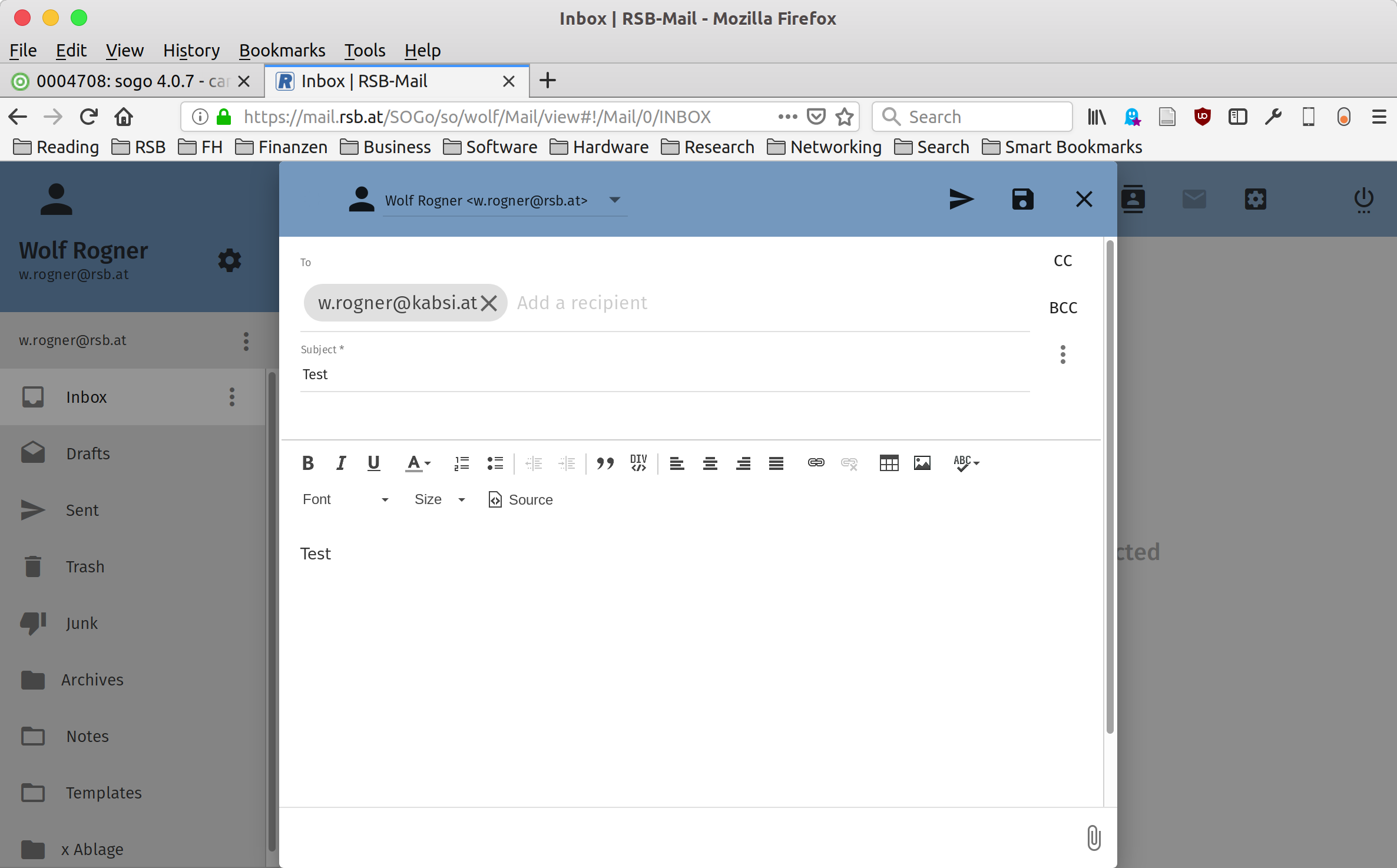Toggle bold formatting

click(307, 463)
